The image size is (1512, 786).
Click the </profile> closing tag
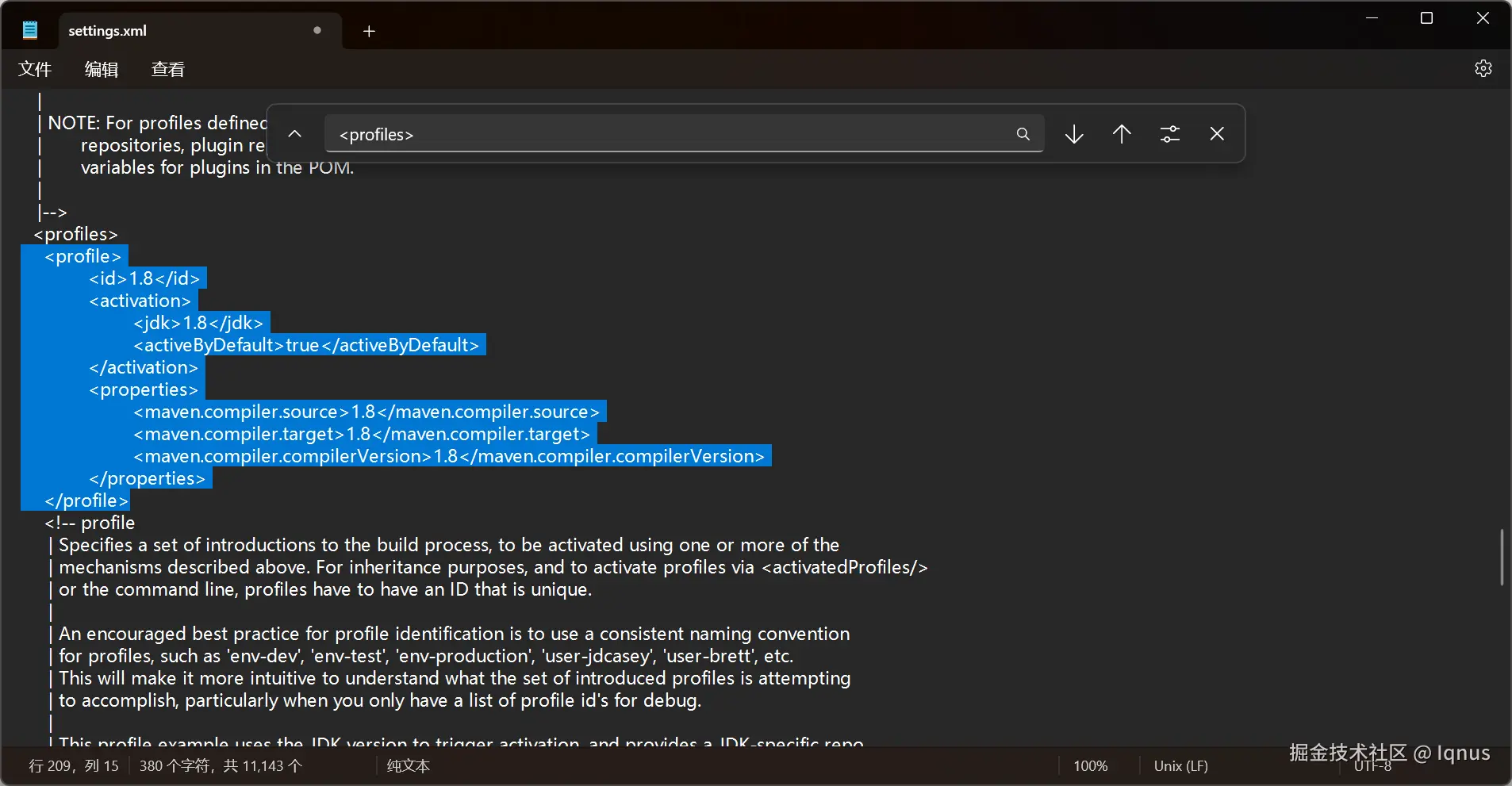tap(86, 500)
